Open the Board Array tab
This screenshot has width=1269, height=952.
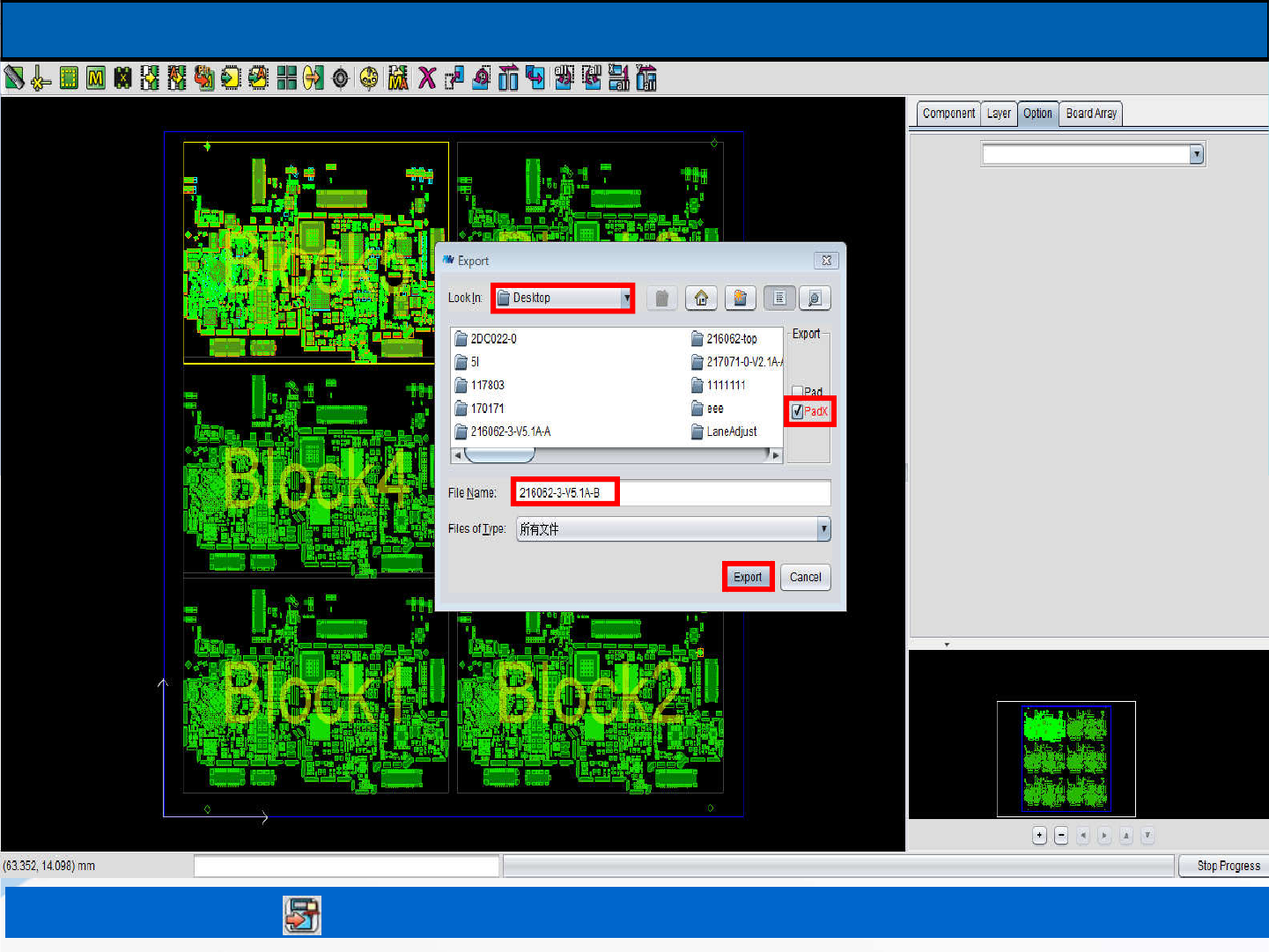pyautogui.click(x=1091, y=114)
